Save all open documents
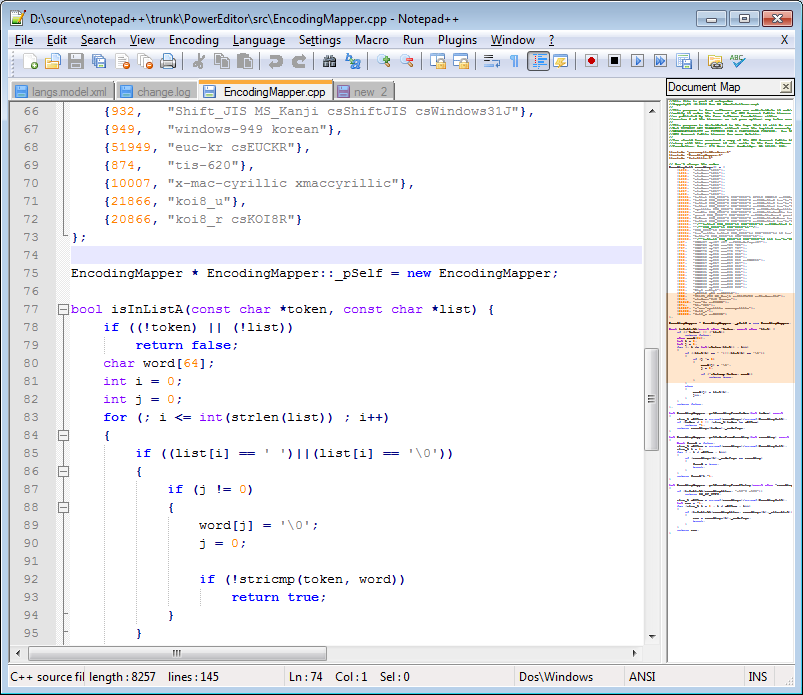The image size is (803, 695). (97, 62)
